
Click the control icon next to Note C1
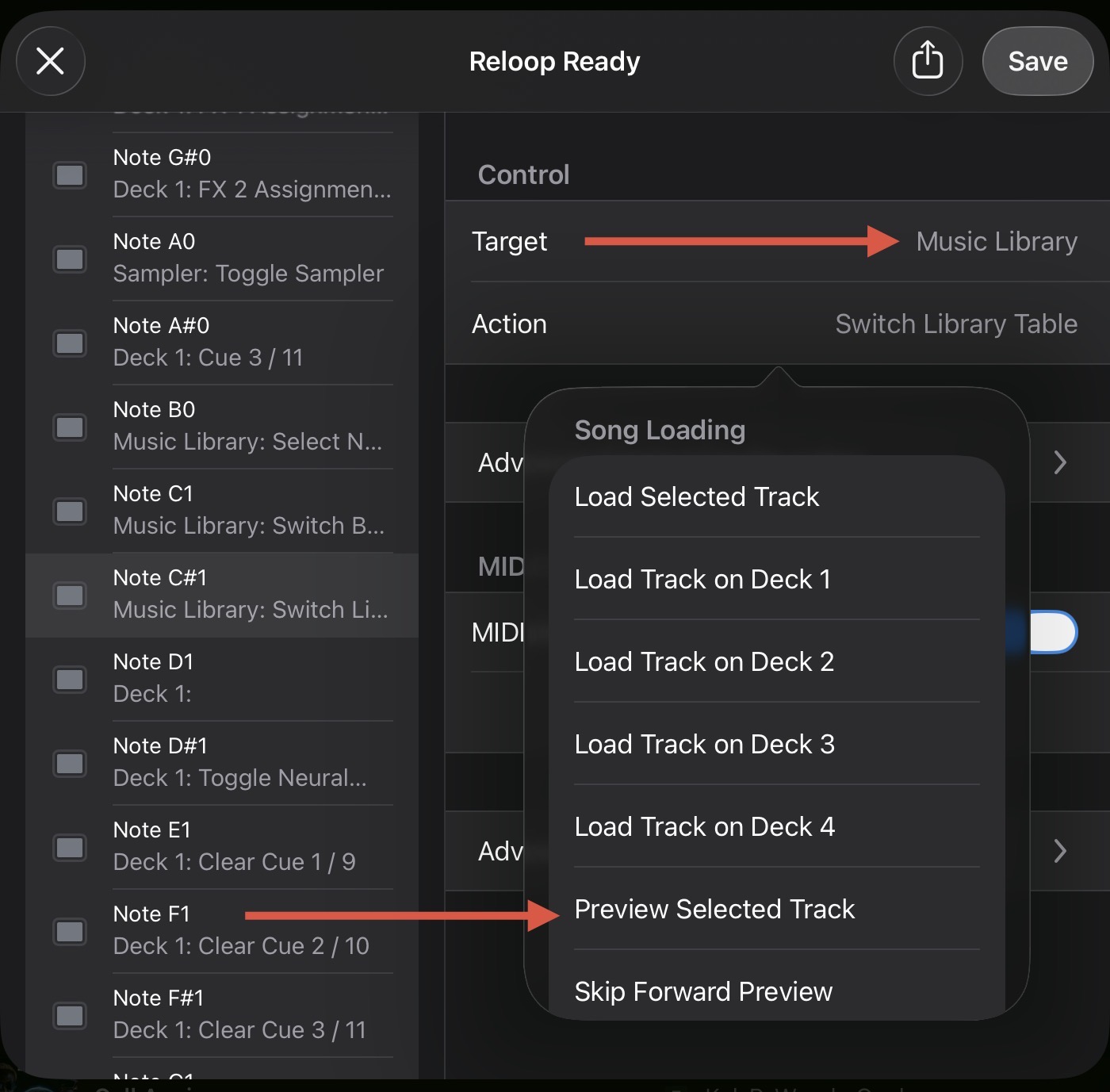(x=70, y=511)
